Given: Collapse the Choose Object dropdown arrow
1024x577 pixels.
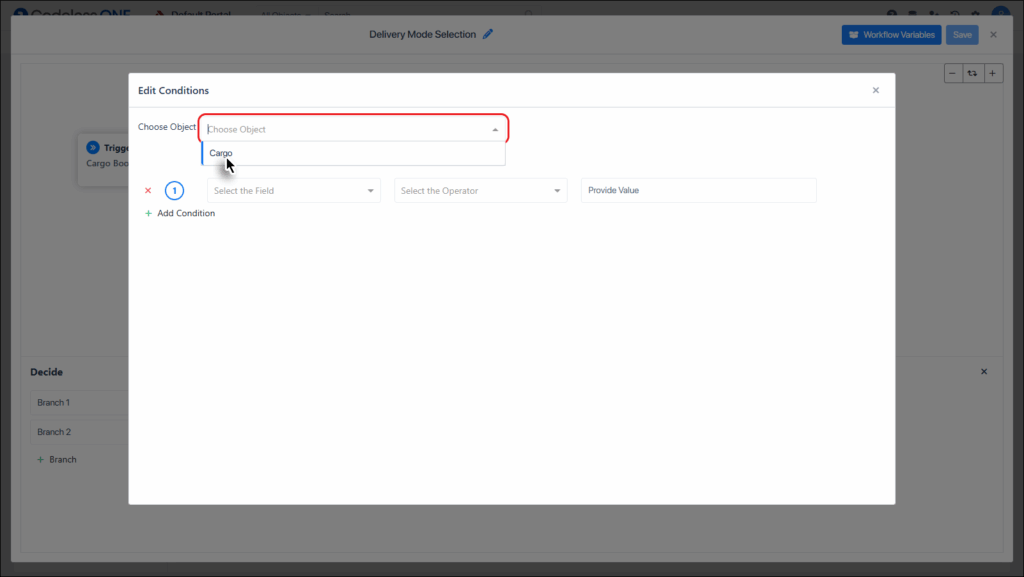Looking at the screenshot, I should [x=495, y=129].
